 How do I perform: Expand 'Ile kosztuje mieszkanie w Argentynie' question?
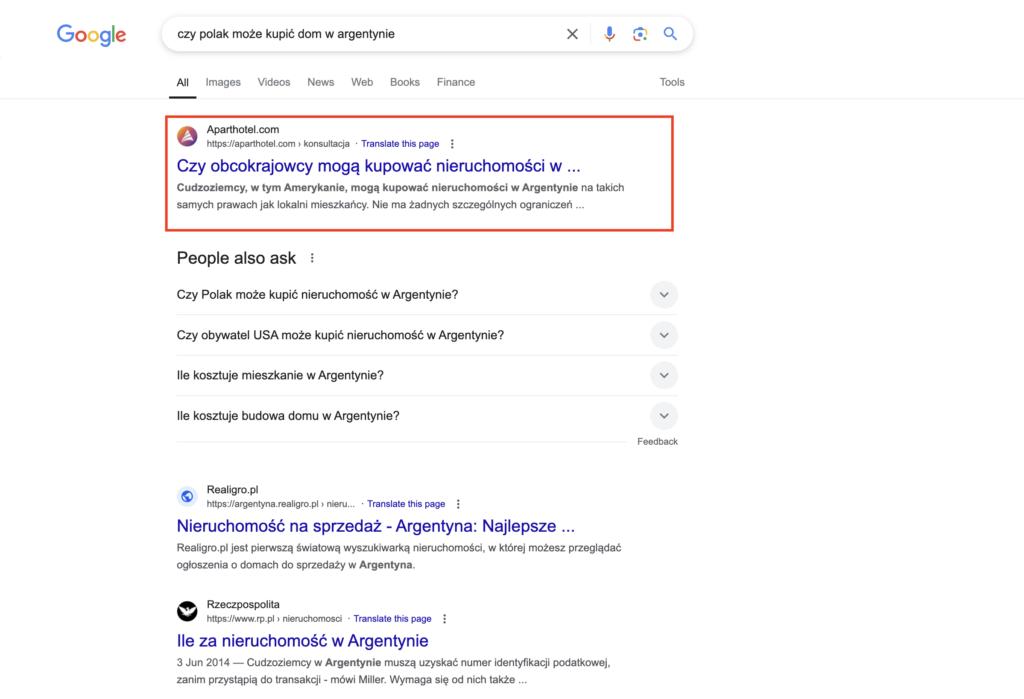pyautogui.click(x=427, y=376)
